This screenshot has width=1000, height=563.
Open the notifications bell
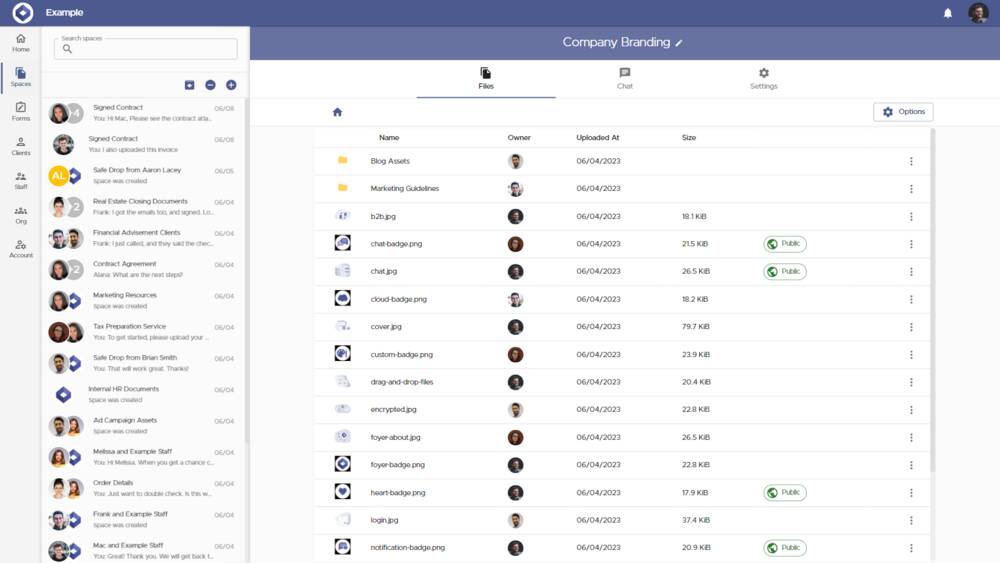(948, 13)
